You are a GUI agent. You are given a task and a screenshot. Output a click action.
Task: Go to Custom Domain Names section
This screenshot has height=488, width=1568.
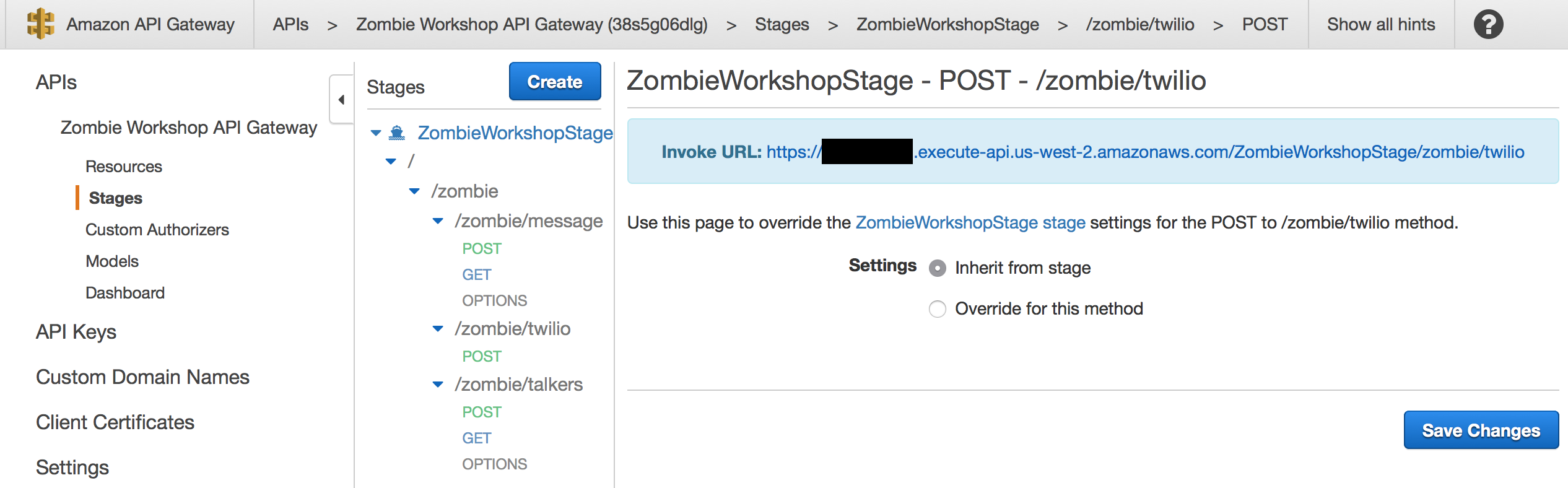point(142,377)
